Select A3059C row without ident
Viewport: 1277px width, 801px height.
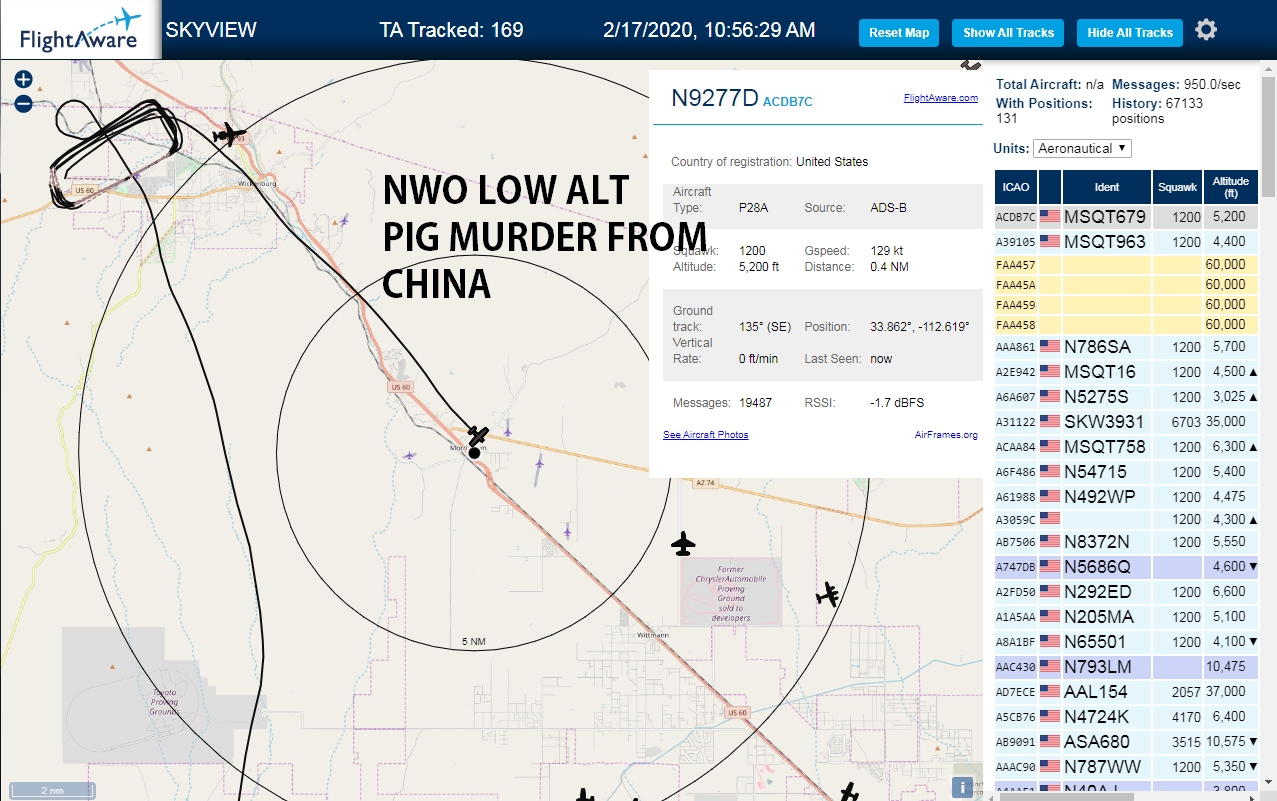click(x=1127, y=519)
